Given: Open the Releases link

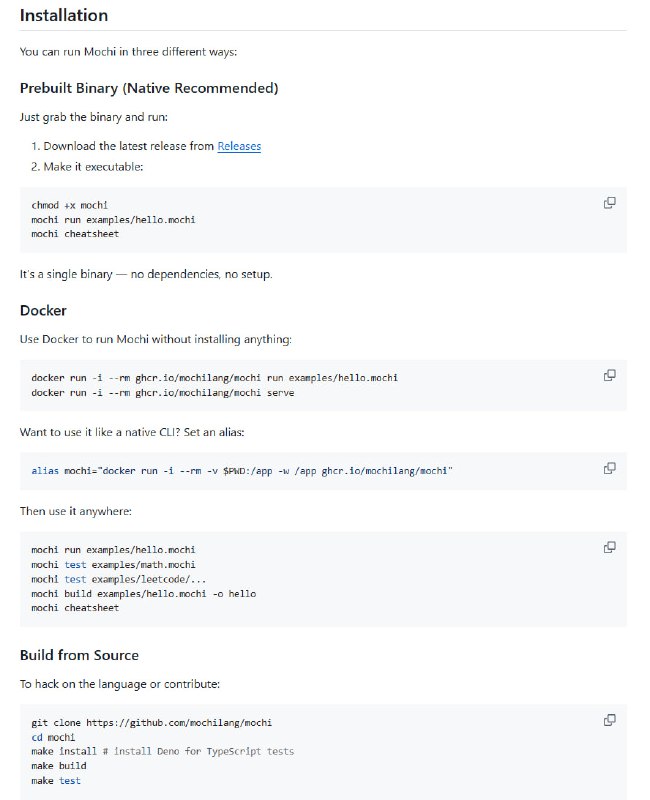Looking at the screenshot, I should [239, 146].
